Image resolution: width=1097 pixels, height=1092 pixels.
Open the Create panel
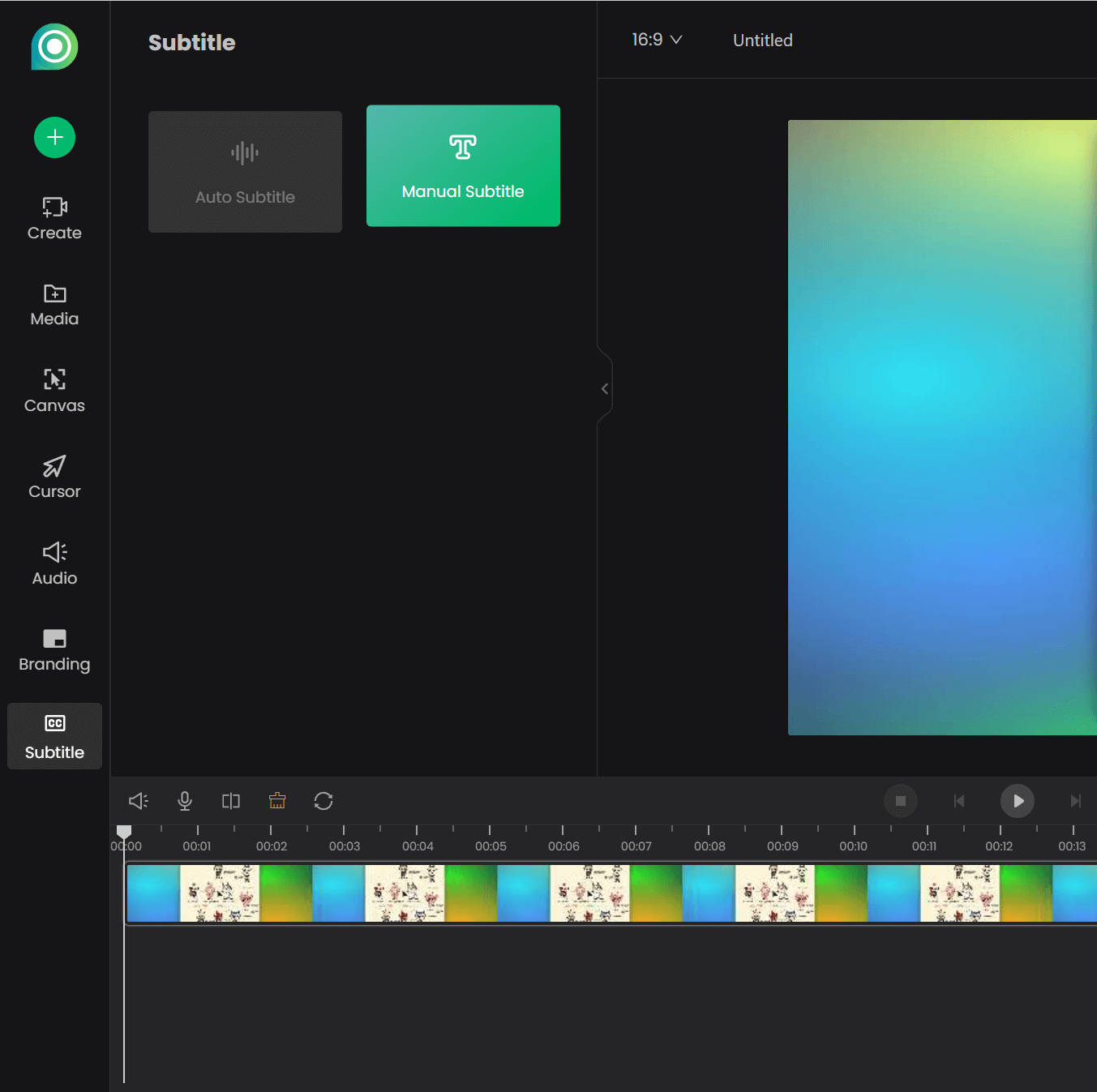[54, 219]
